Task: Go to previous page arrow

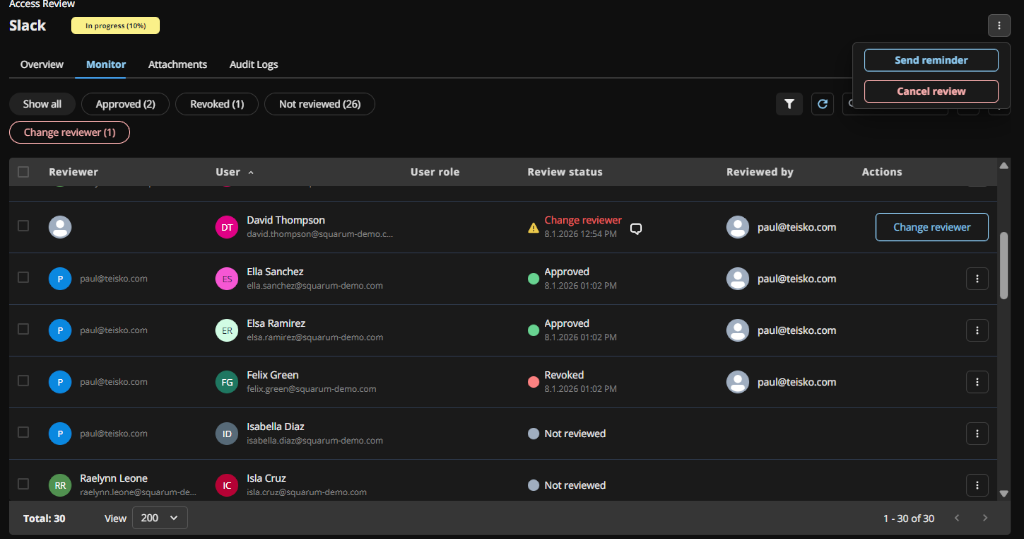Action: coord(957,517)
